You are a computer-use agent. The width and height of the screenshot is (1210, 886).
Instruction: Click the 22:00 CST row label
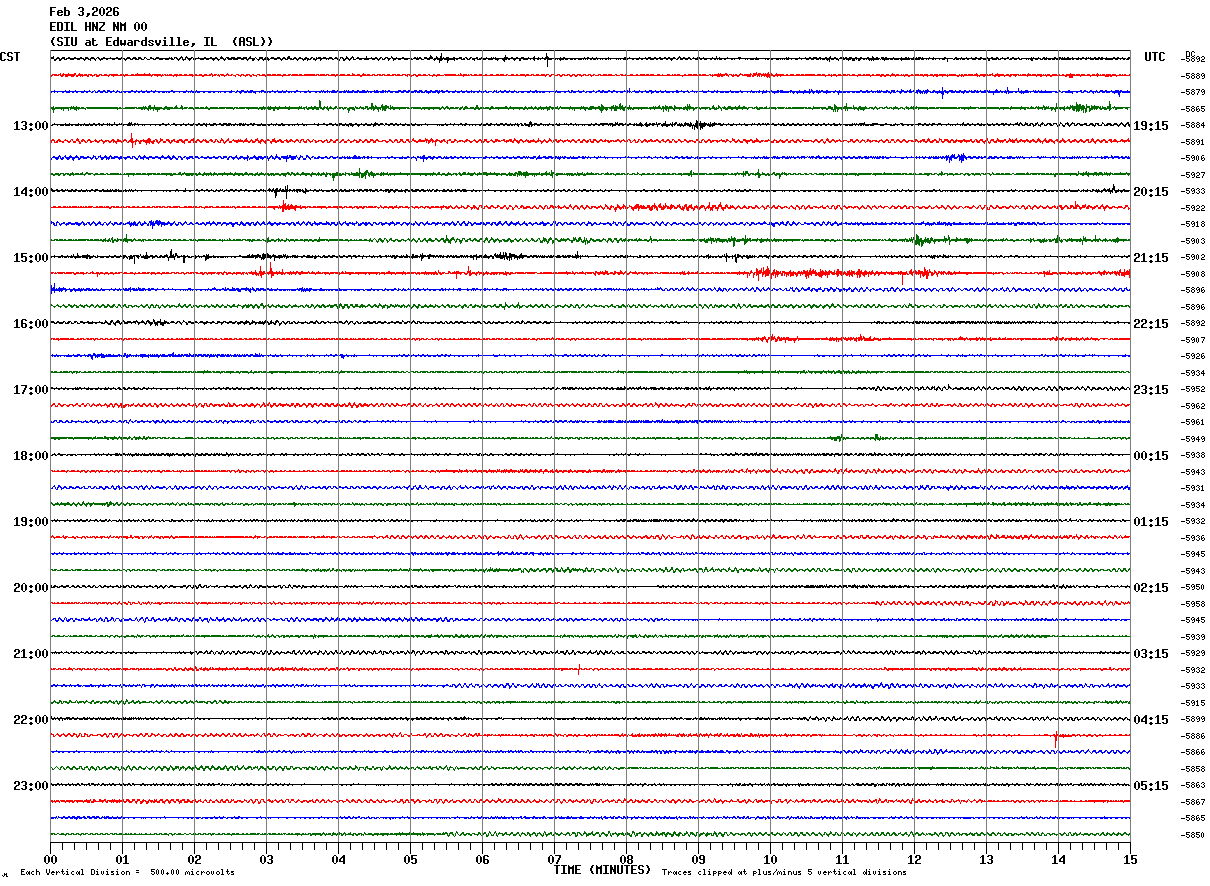coord(30,720)
